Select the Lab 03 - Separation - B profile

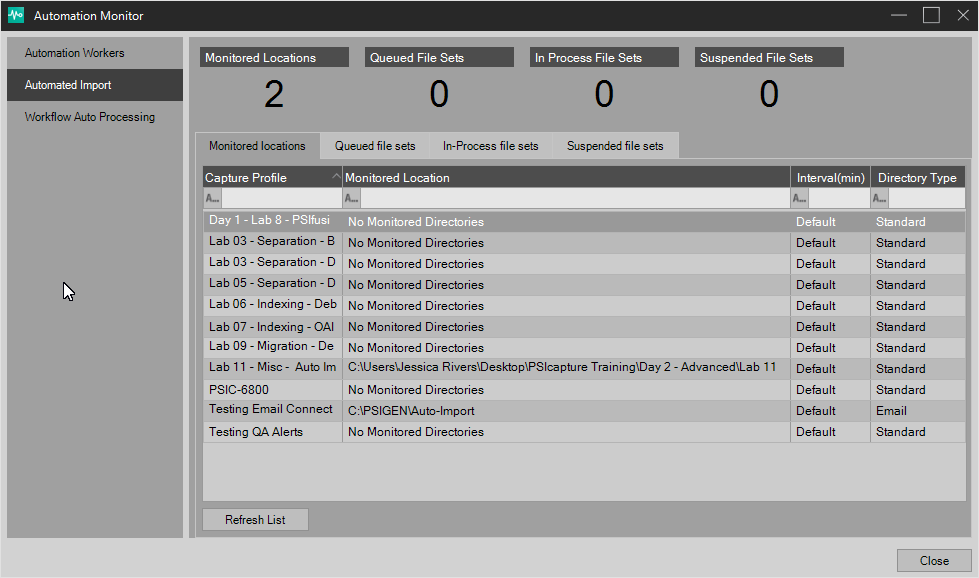[272, 241]
